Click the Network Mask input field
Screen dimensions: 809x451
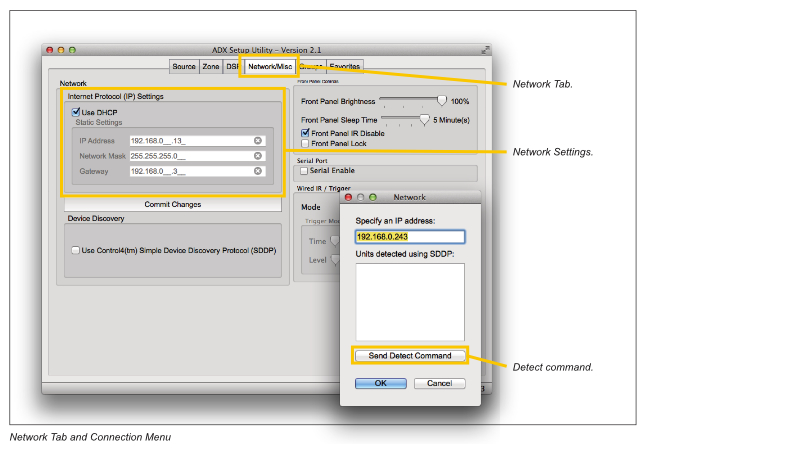point(198,156)
